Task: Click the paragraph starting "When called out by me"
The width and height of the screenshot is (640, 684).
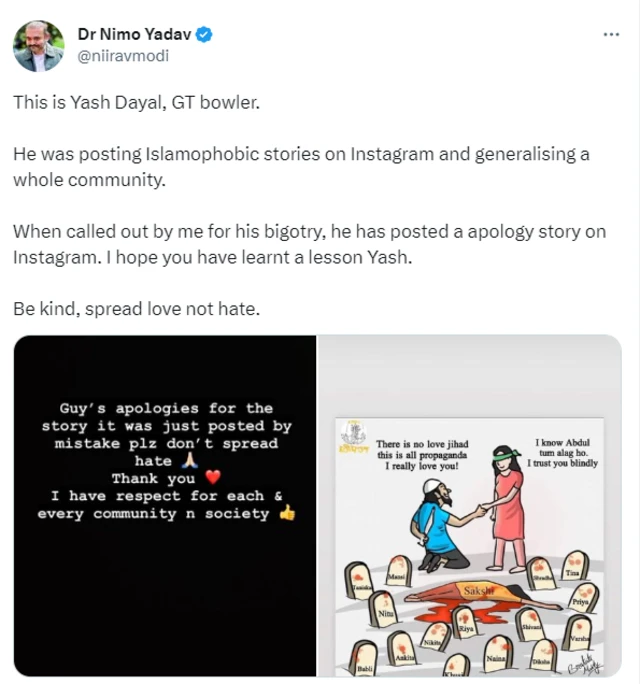Action: [308, 244]
